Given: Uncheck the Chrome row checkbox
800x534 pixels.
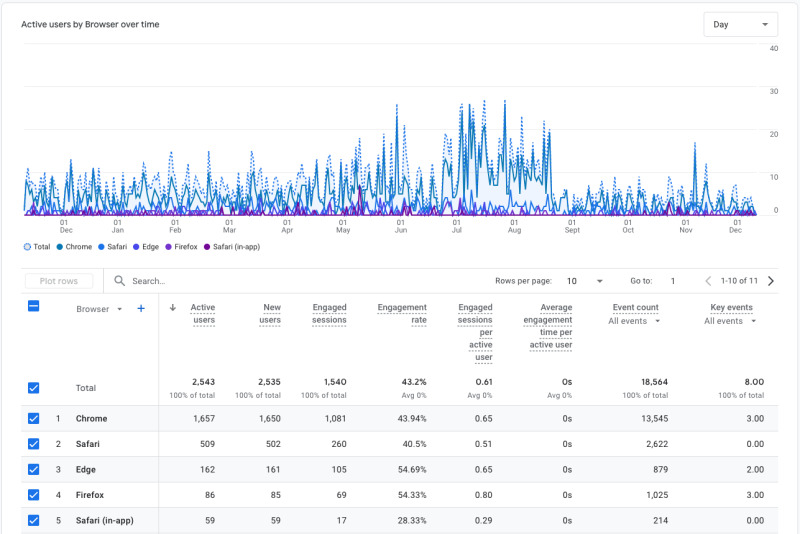Looking at the screenshot, I should click(x=34, y=419).
